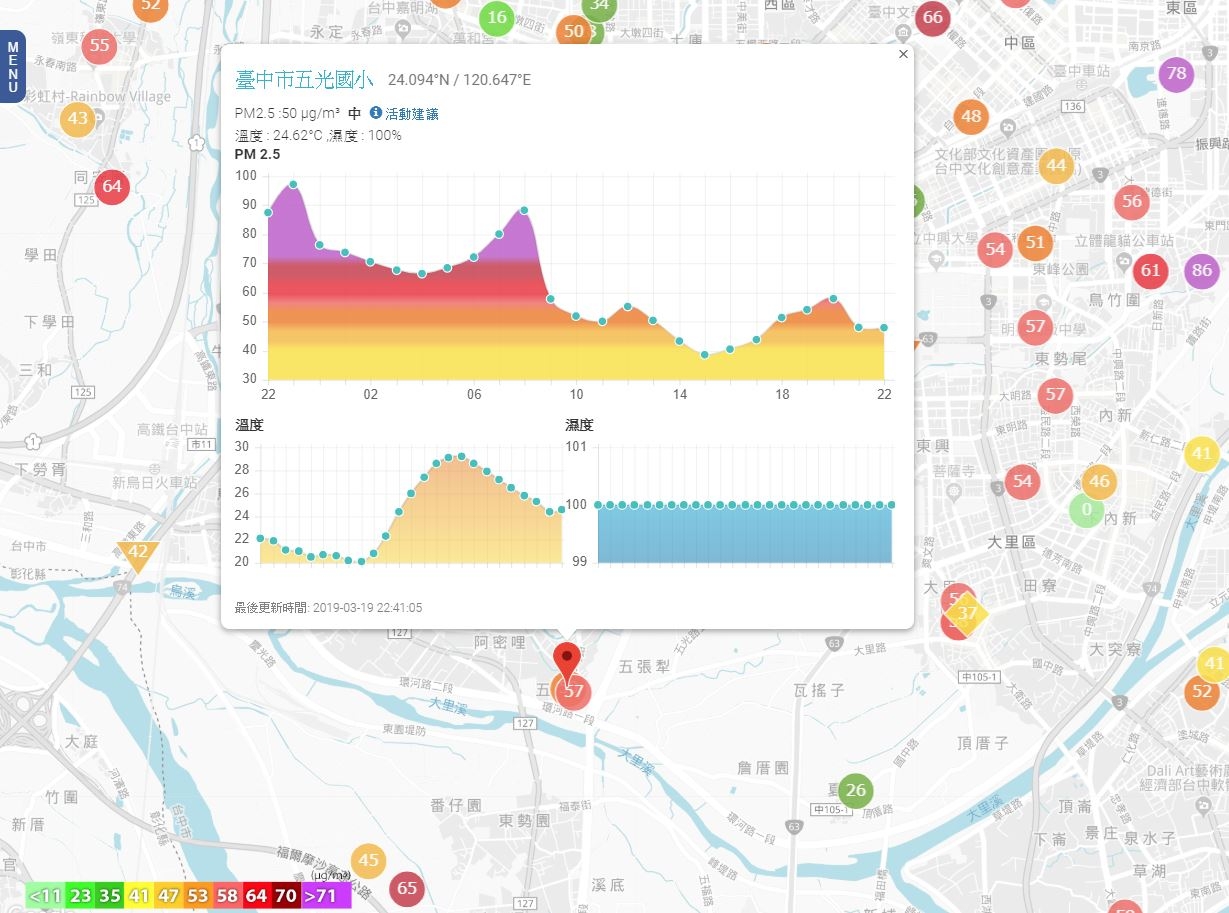Screen dimensions: 1229x913
Task: Click the 41 legend color swatch
Action: pos(139,896)
